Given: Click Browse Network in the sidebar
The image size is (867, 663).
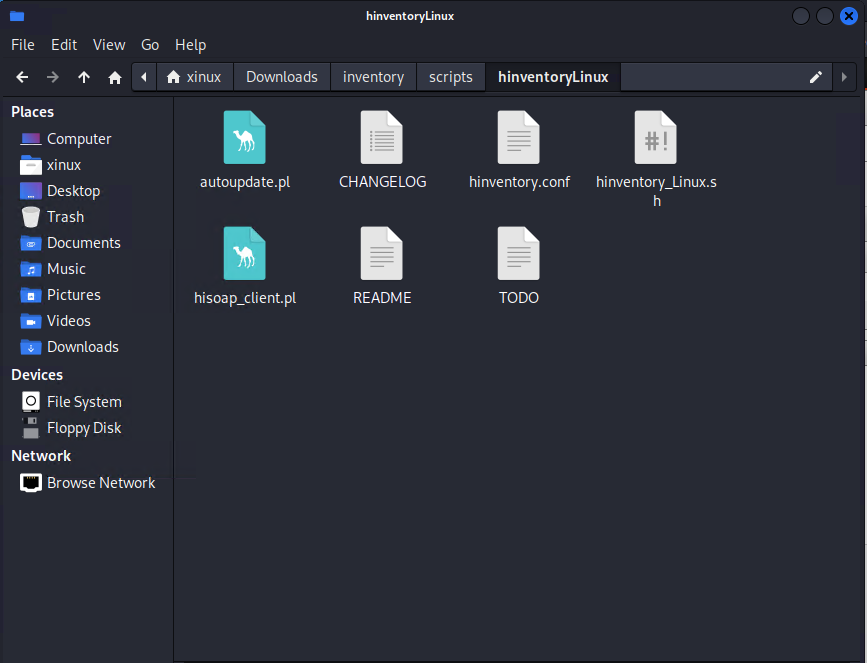Looking at the screenshot, I should tap(100, 483).
